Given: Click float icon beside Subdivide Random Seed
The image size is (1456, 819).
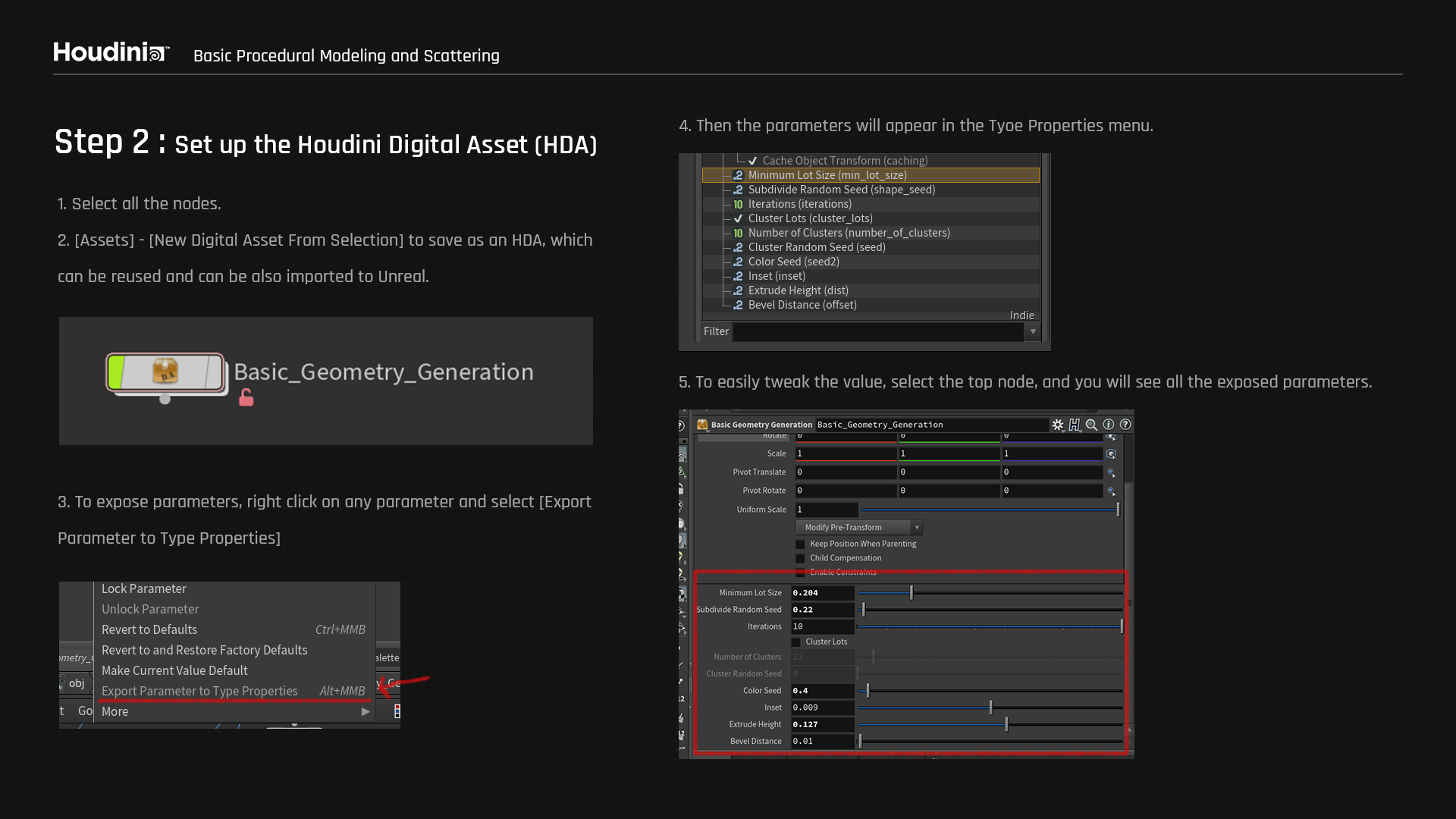Looking at the screenshot, I should coord(738,190).
